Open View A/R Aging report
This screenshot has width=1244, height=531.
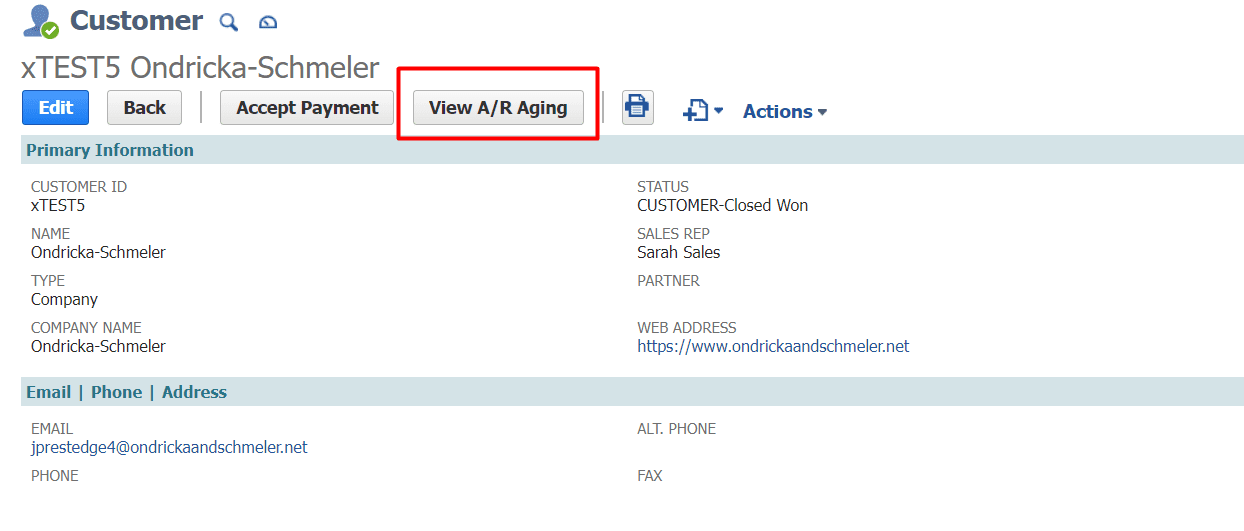click(498, 107)
